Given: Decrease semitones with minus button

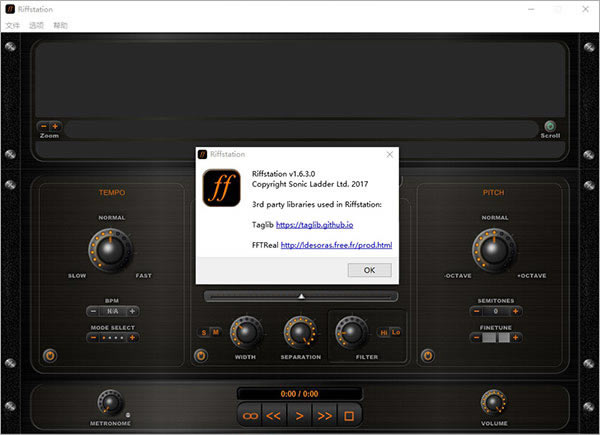Looking at the screenshot, I should [476, 311].
